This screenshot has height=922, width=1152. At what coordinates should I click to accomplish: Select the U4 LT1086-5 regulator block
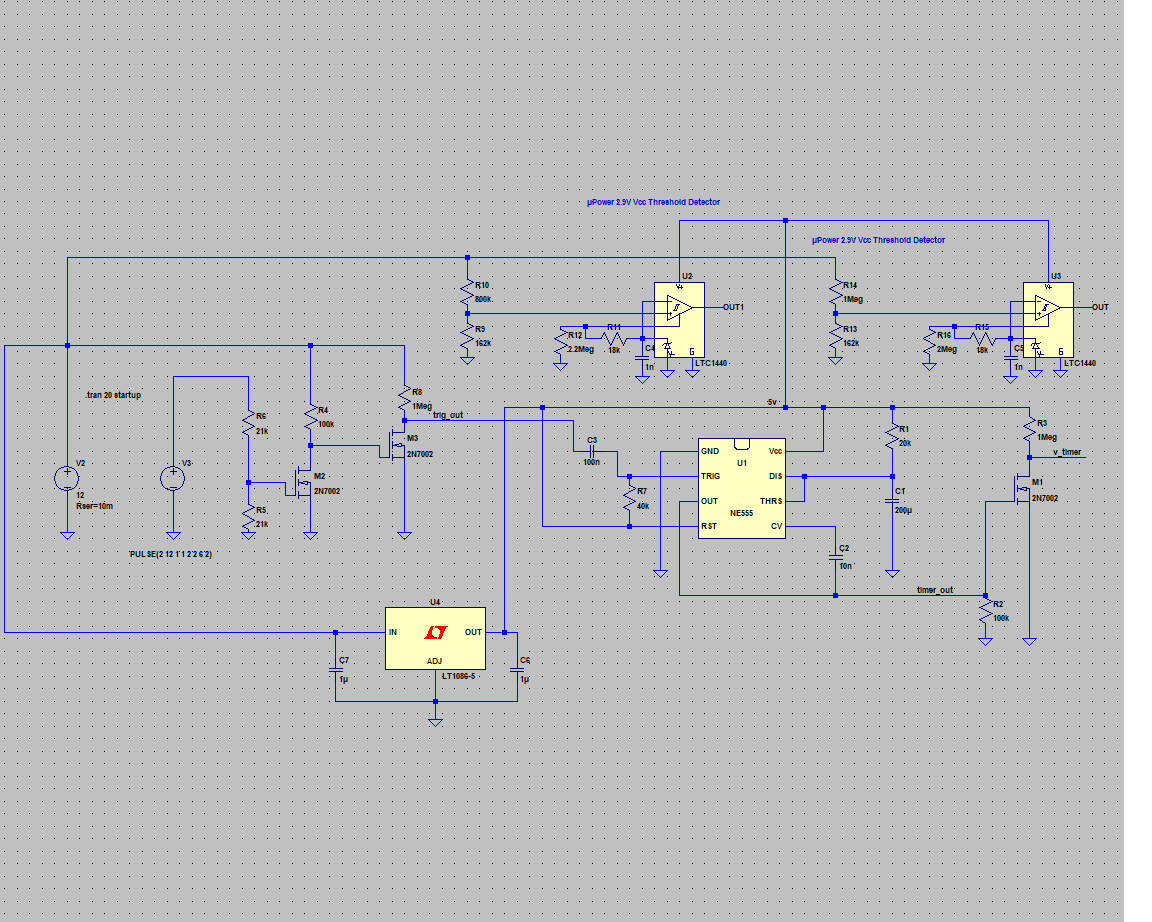[x=435, y=638]
